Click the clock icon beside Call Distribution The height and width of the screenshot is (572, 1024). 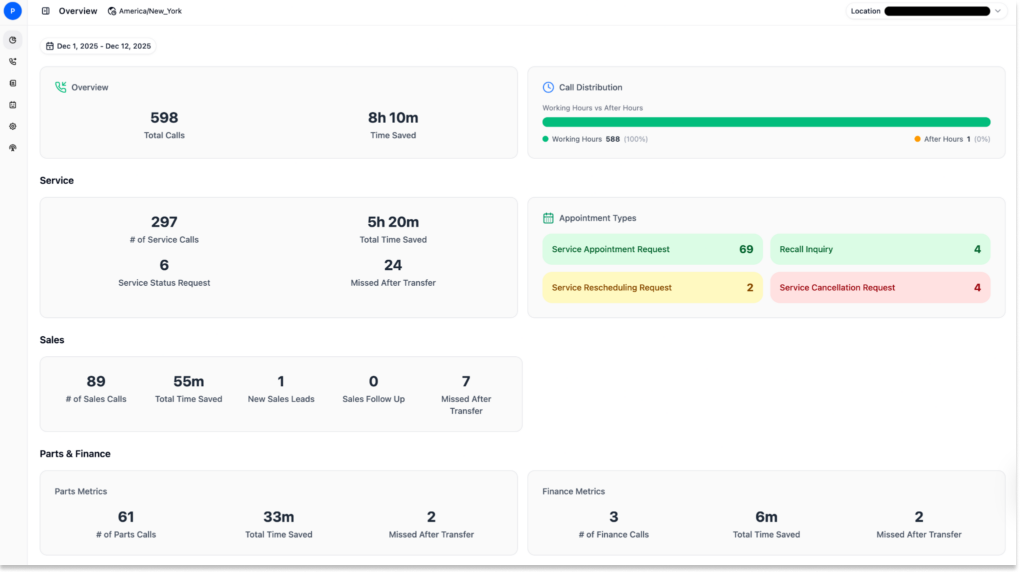[x=549, y=87]
